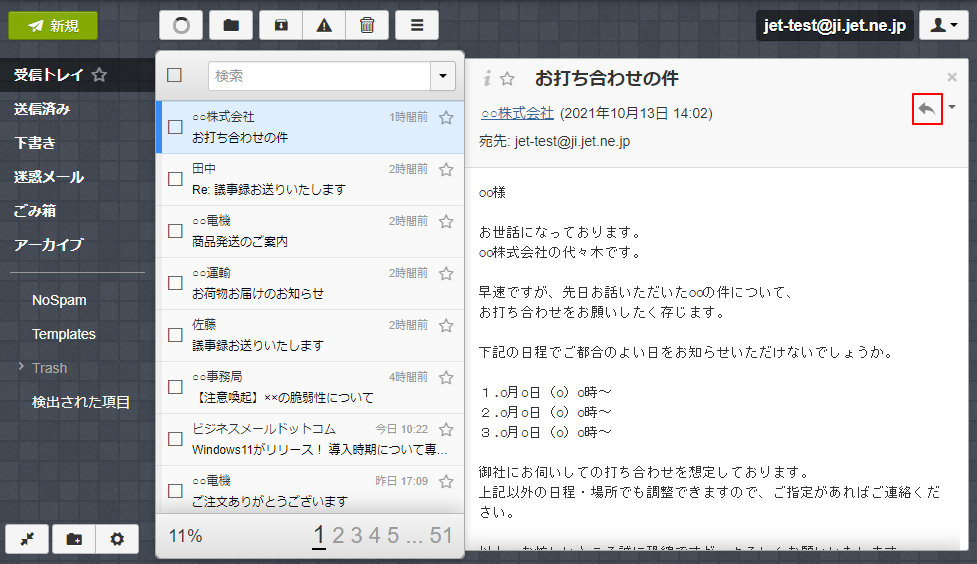The image size is (977, 564).
Task: Expand the account user menu dropdown
Action: coord(943,26)
